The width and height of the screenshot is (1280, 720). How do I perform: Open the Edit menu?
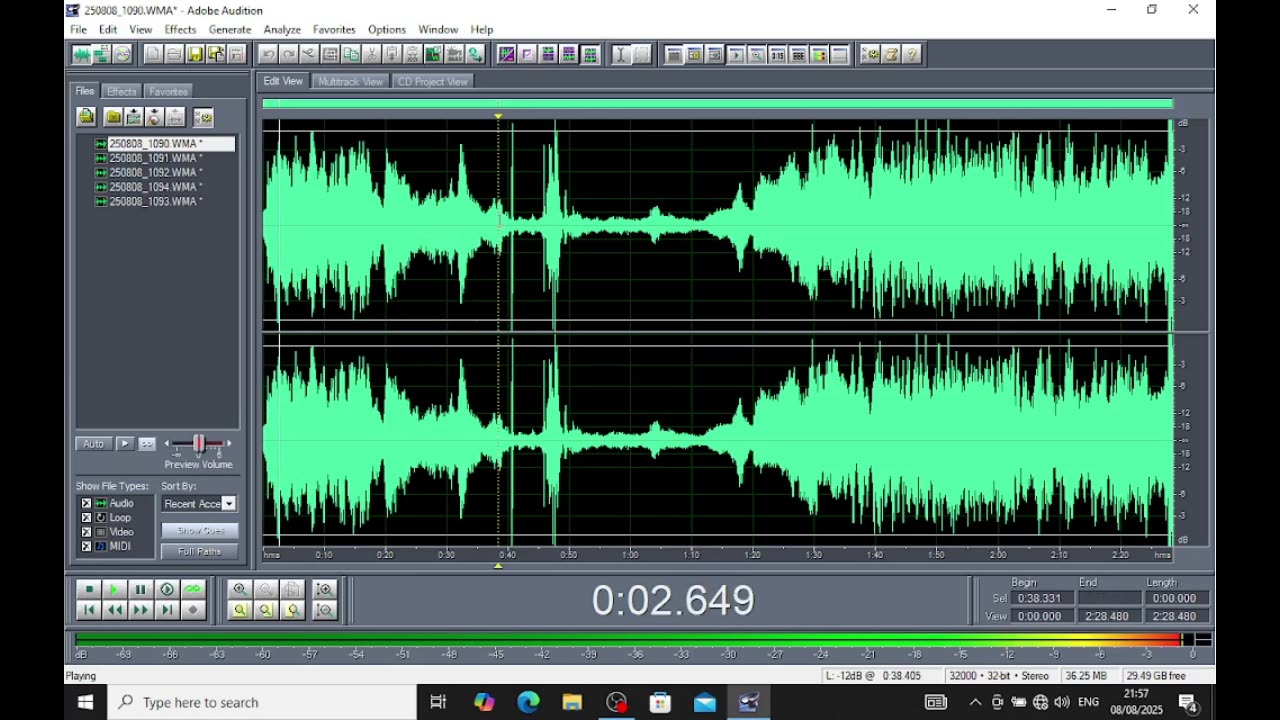click(x=108, y=30)
